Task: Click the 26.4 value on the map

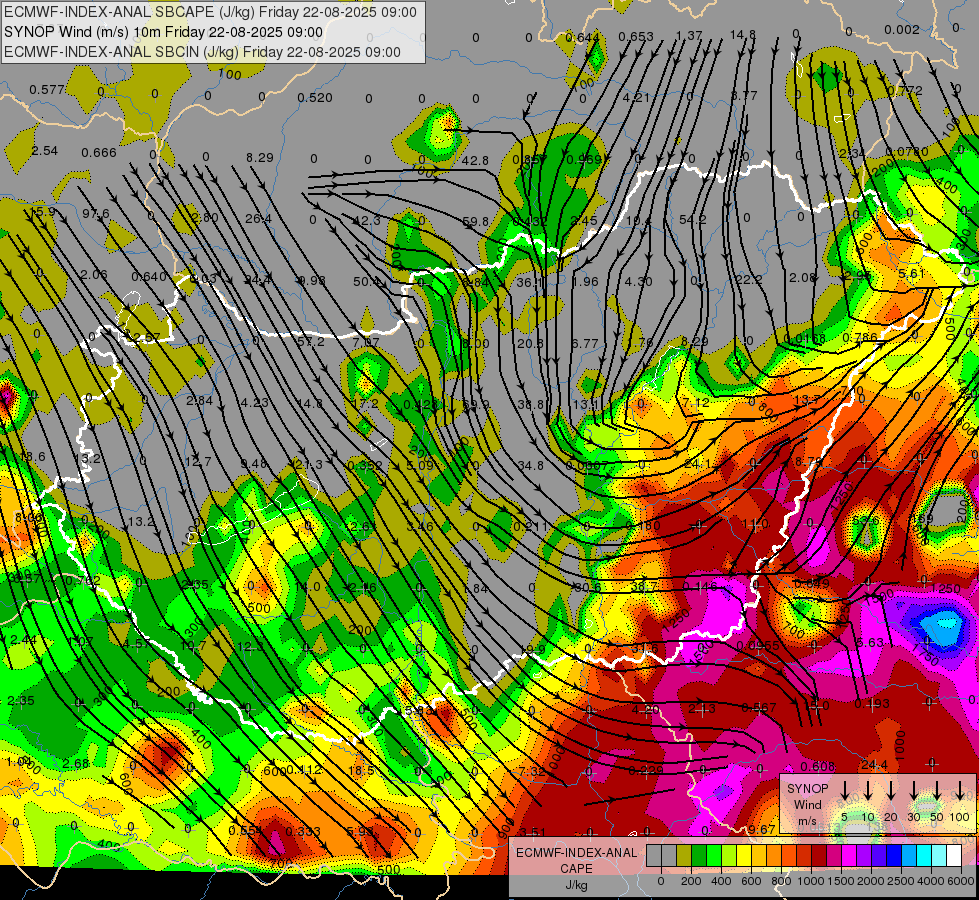Action: 258,219
